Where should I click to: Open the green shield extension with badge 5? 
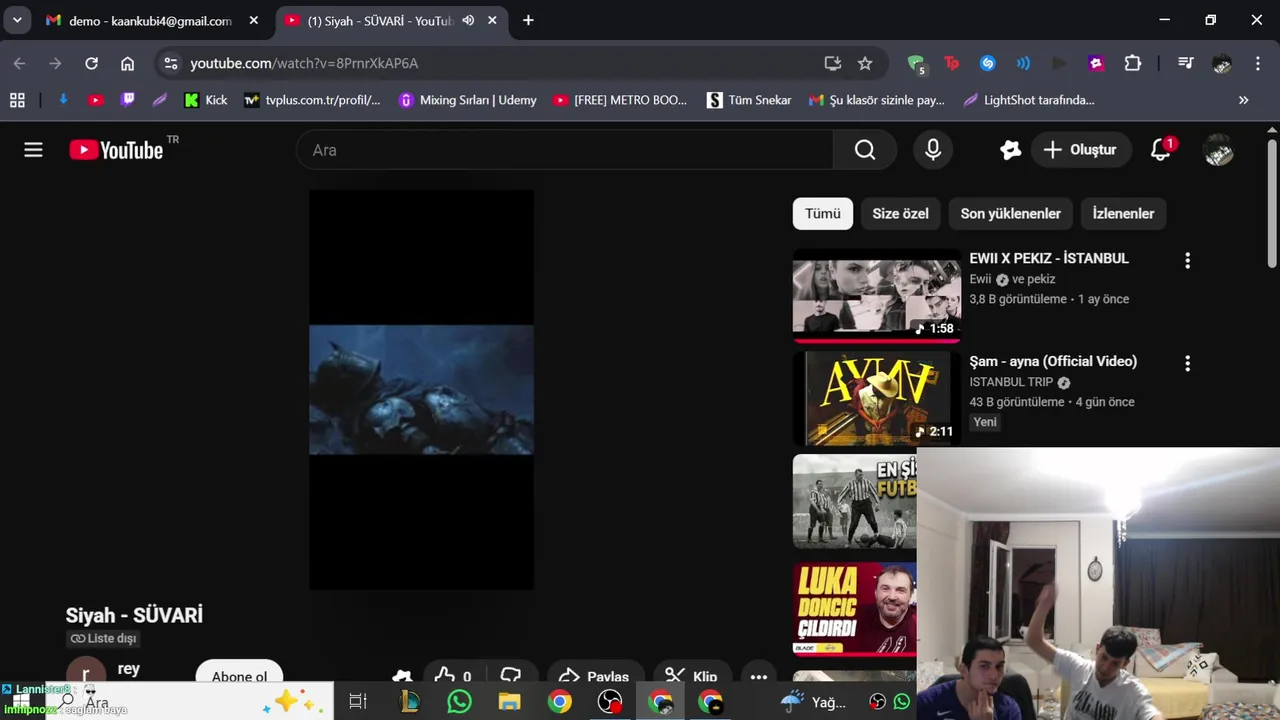(916, 64)
